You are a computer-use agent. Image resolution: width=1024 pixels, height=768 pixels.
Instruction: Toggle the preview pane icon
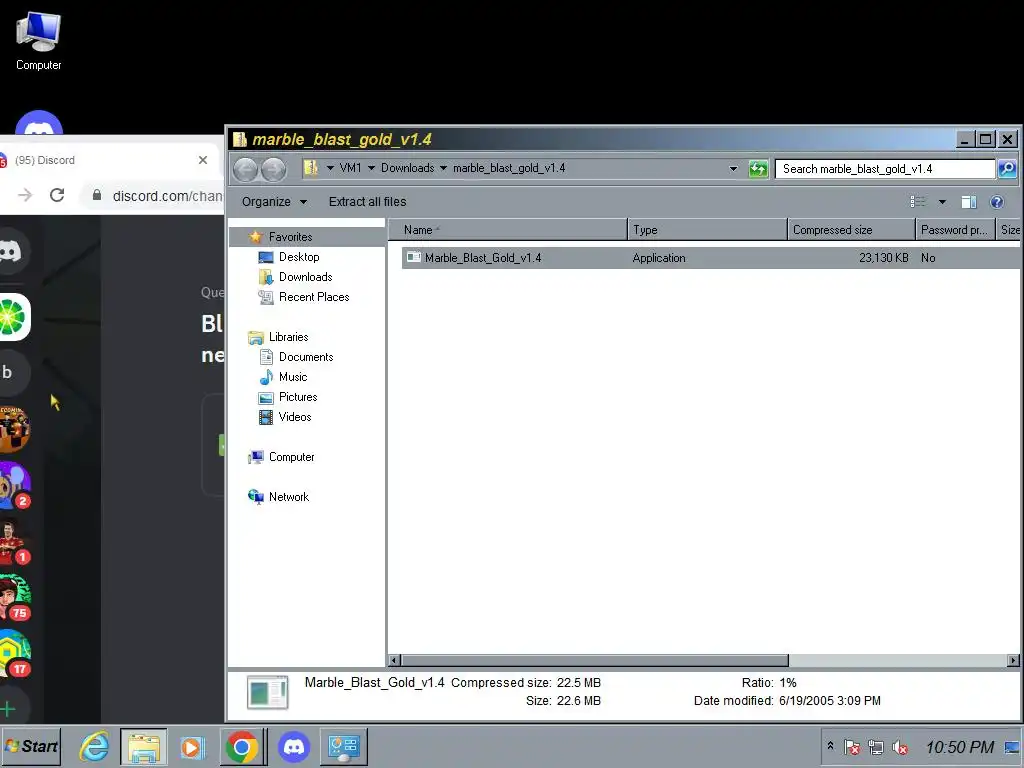click(969, 202)
